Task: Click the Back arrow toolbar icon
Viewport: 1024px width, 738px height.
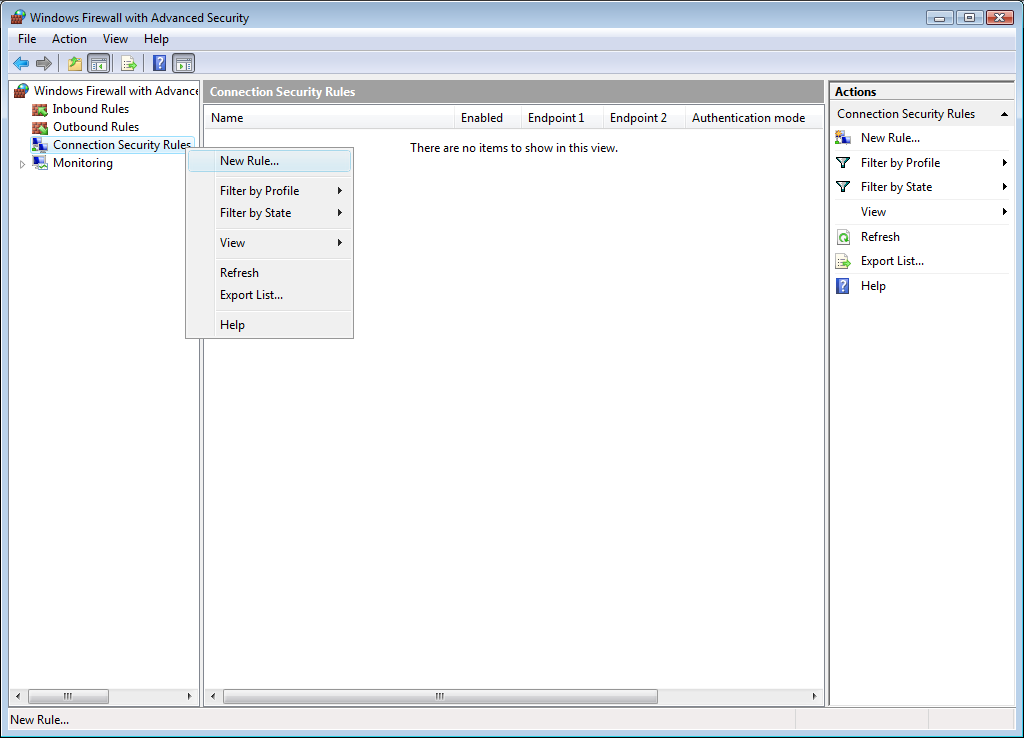Action: click(x=21, y=63)
